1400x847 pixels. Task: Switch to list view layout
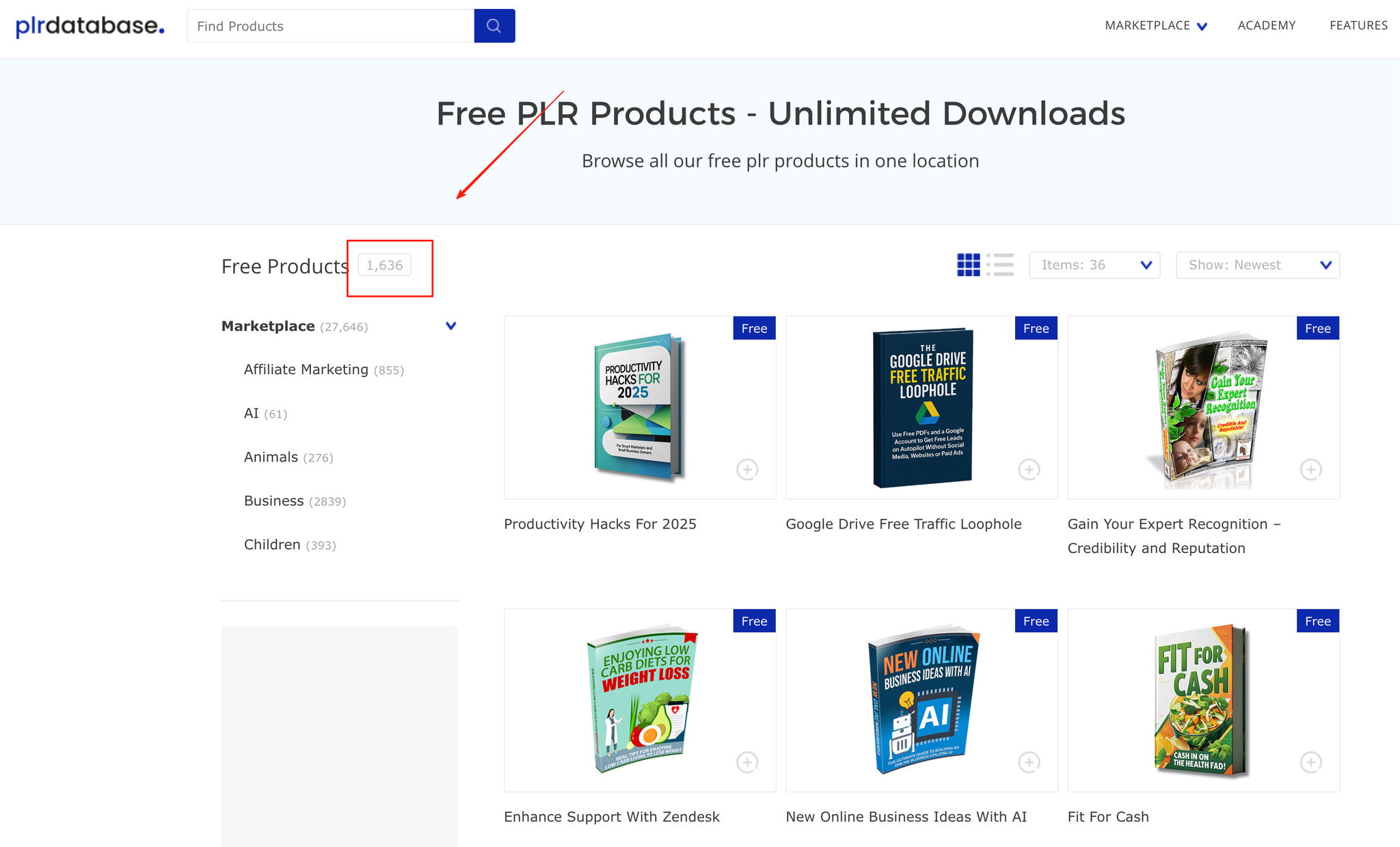point(1000,265)
